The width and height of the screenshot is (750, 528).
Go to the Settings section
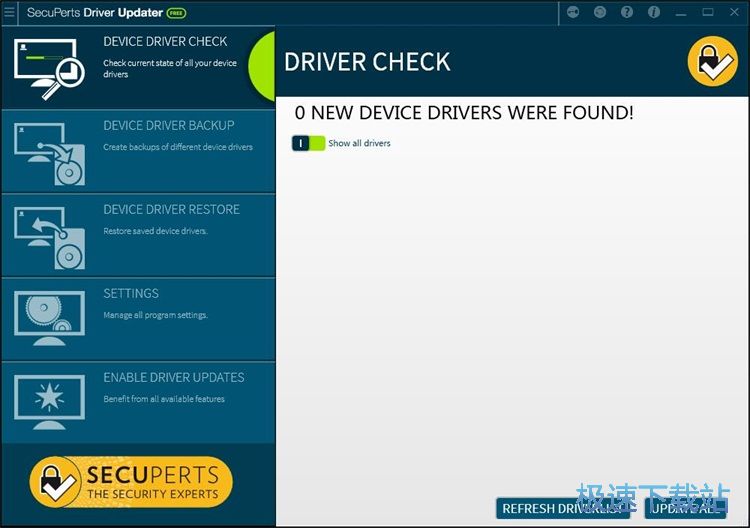[138, 320]
